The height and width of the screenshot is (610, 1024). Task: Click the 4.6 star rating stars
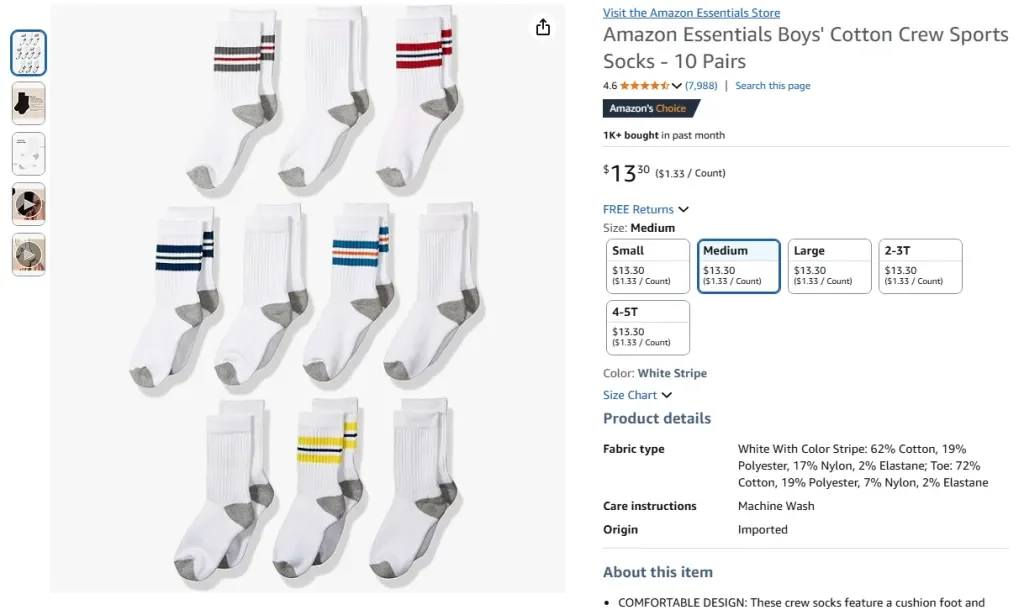click(645, 86)
